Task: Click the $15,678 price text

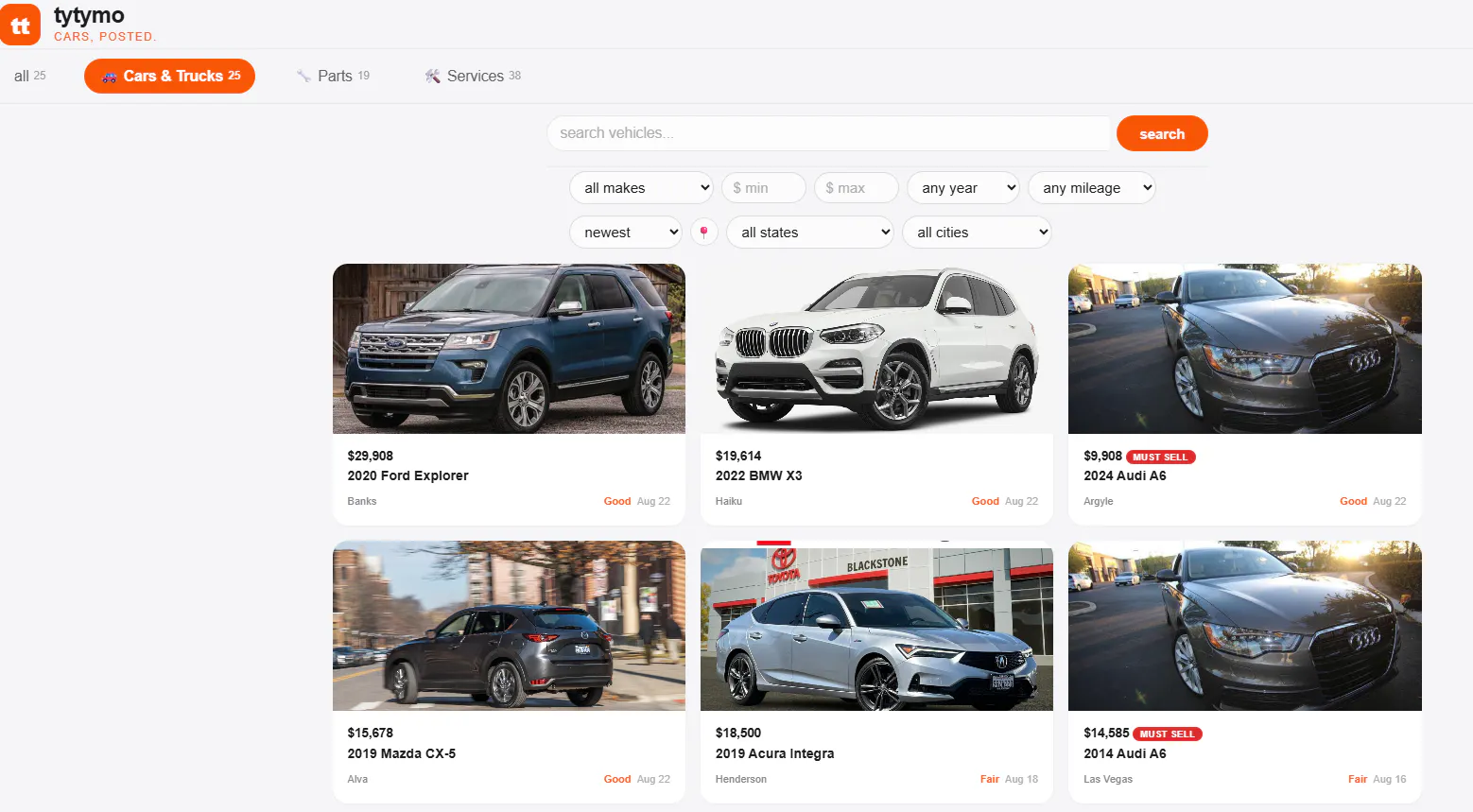Action: click(x=371, y=733)
